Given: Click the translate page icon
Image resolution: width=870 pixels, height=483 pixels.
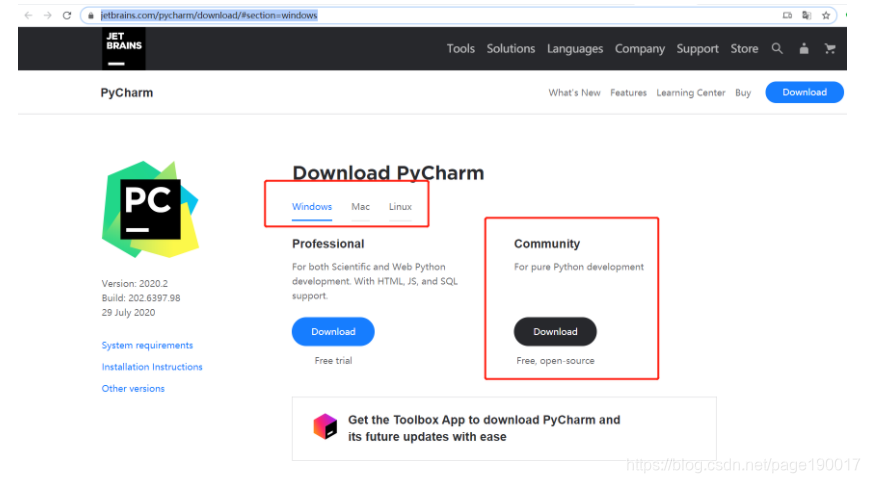Looking at the screenshot, I should click(807, 16).
